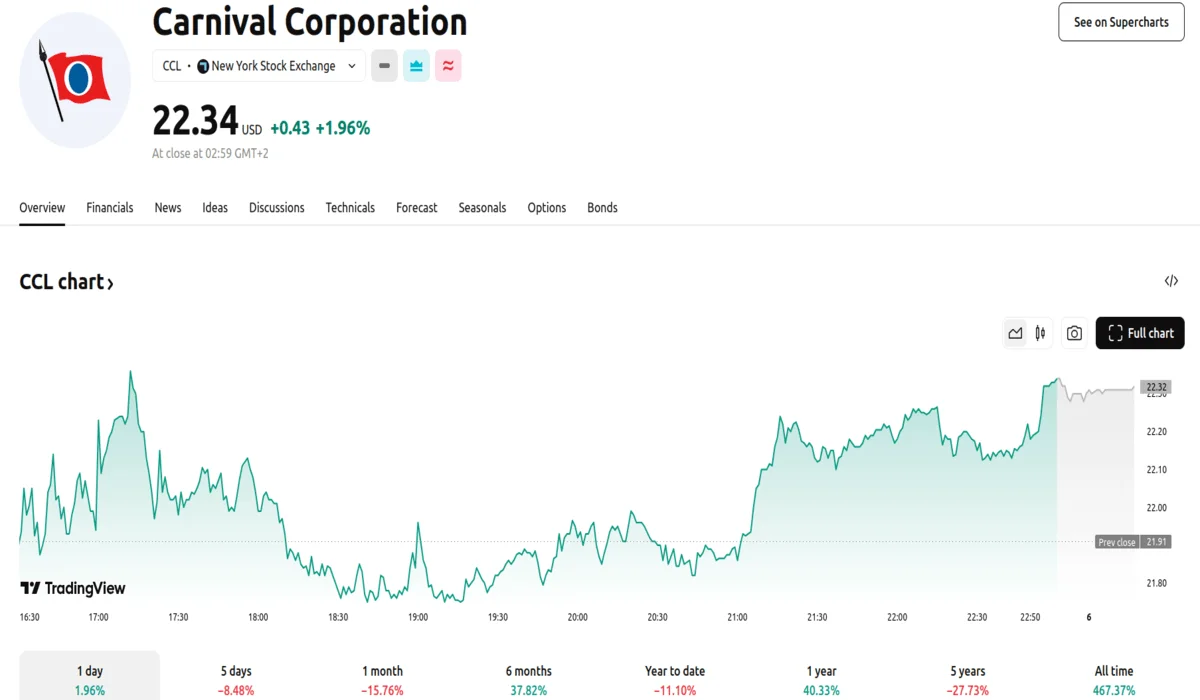Switch to the Technicals tab
Viewport: 1200px width, 700px height.
350,208
